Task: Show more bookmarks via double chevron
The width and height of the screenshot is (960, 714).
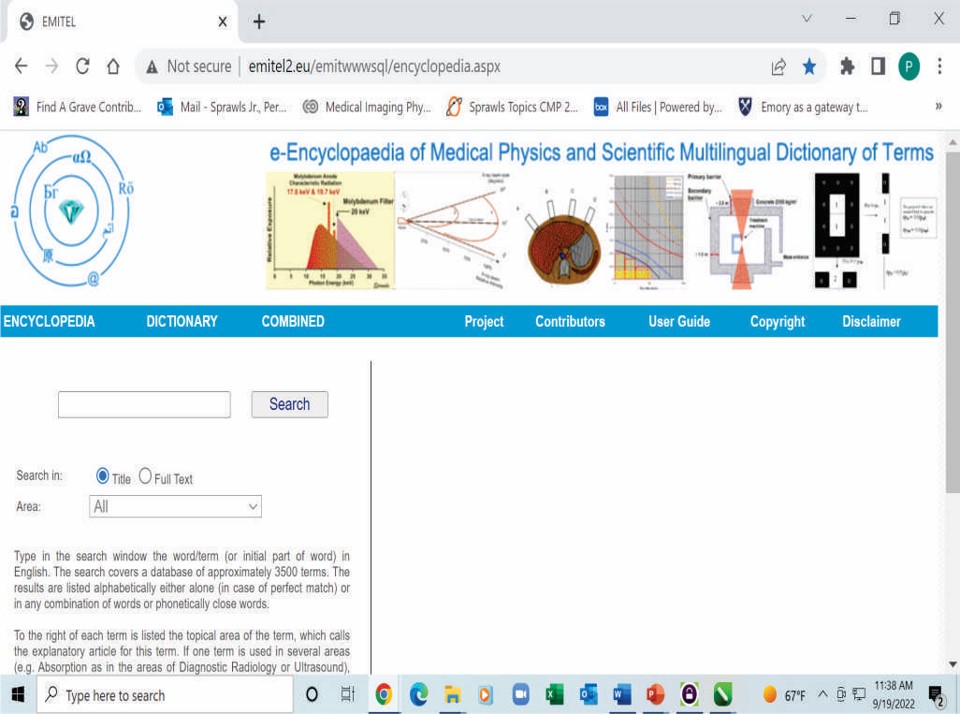Action: pos(938,107)
